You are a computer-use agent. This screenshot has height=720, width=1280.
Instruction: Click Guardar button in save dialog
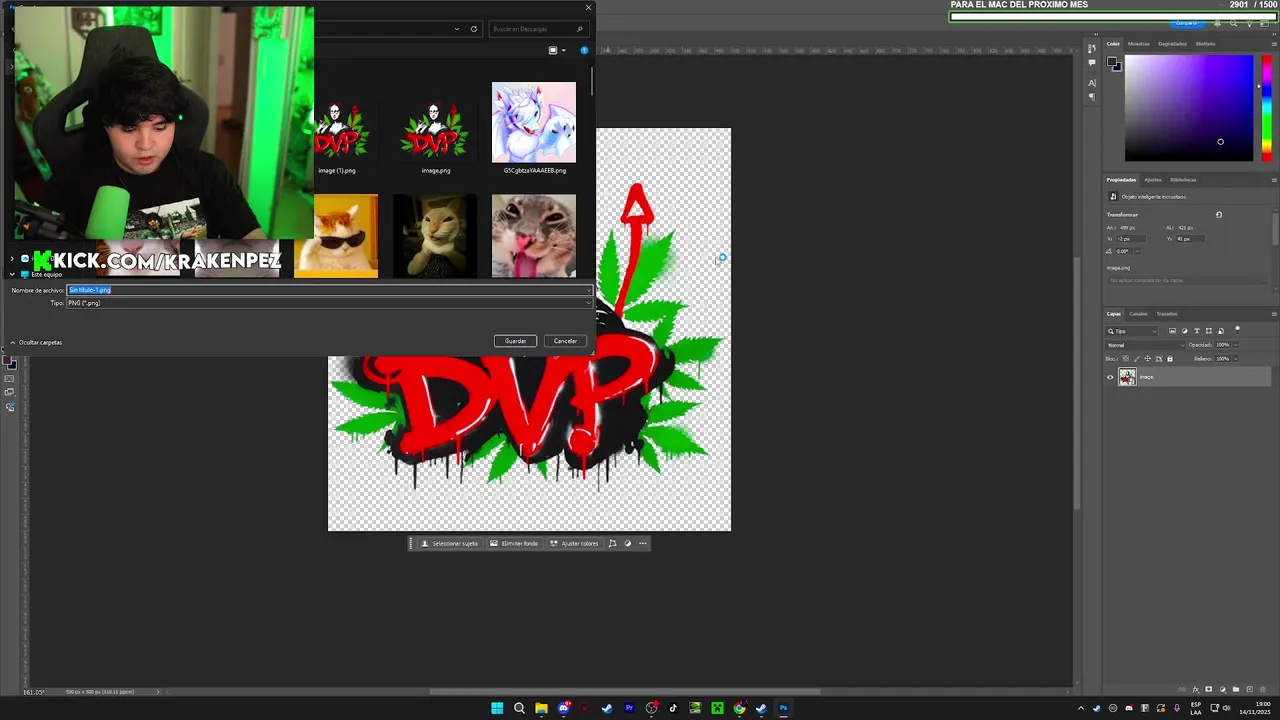pyautogui.click(x=515, y=341)
